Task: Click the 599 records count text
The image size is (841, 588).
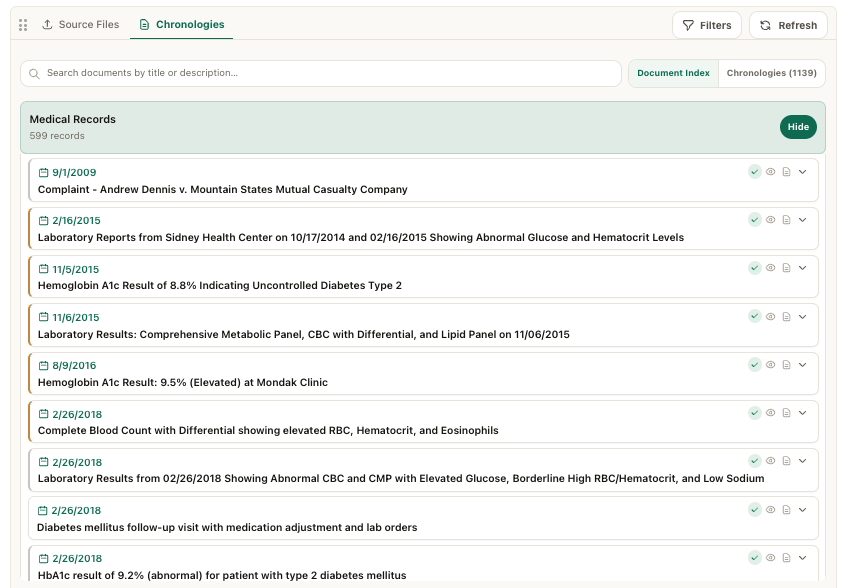Action: point(57,136)
